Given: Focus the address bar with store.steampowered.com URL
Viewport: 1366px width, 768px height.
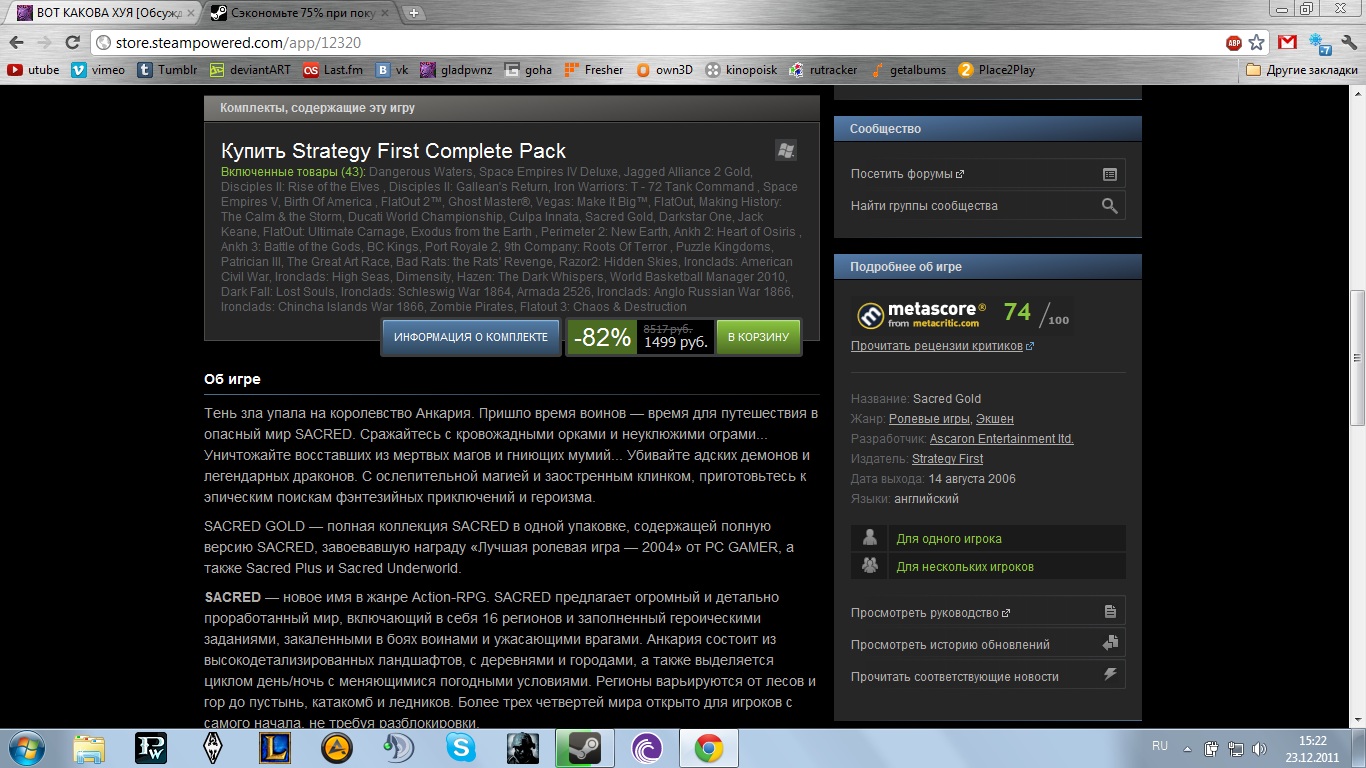Looking at the screenshot, I should (x=655, y=43).
